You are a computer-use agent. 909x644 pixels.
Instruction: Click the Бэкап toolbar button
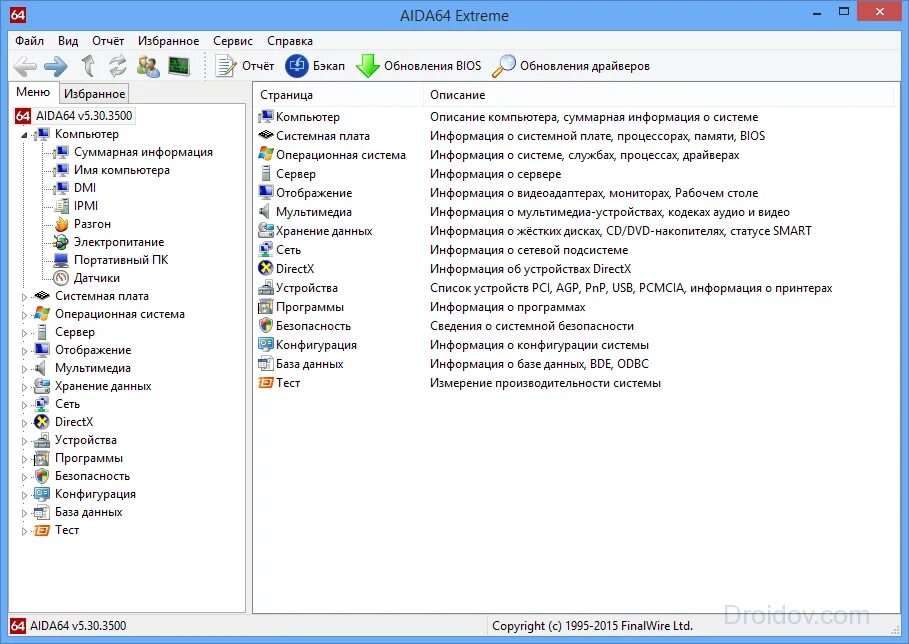pos(315,66)
